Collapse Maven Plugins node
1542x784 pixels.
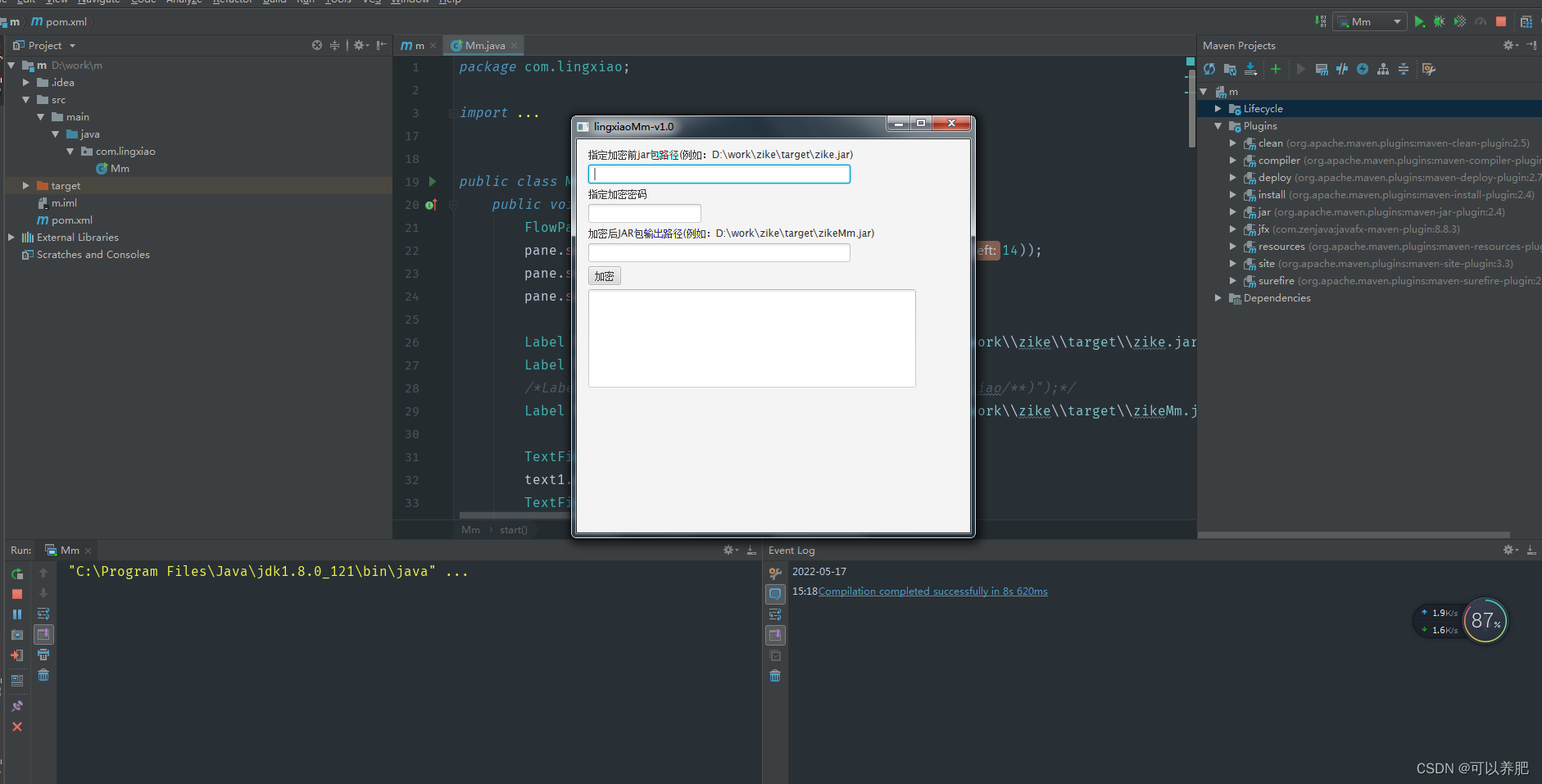click(x=1218, y=125)
